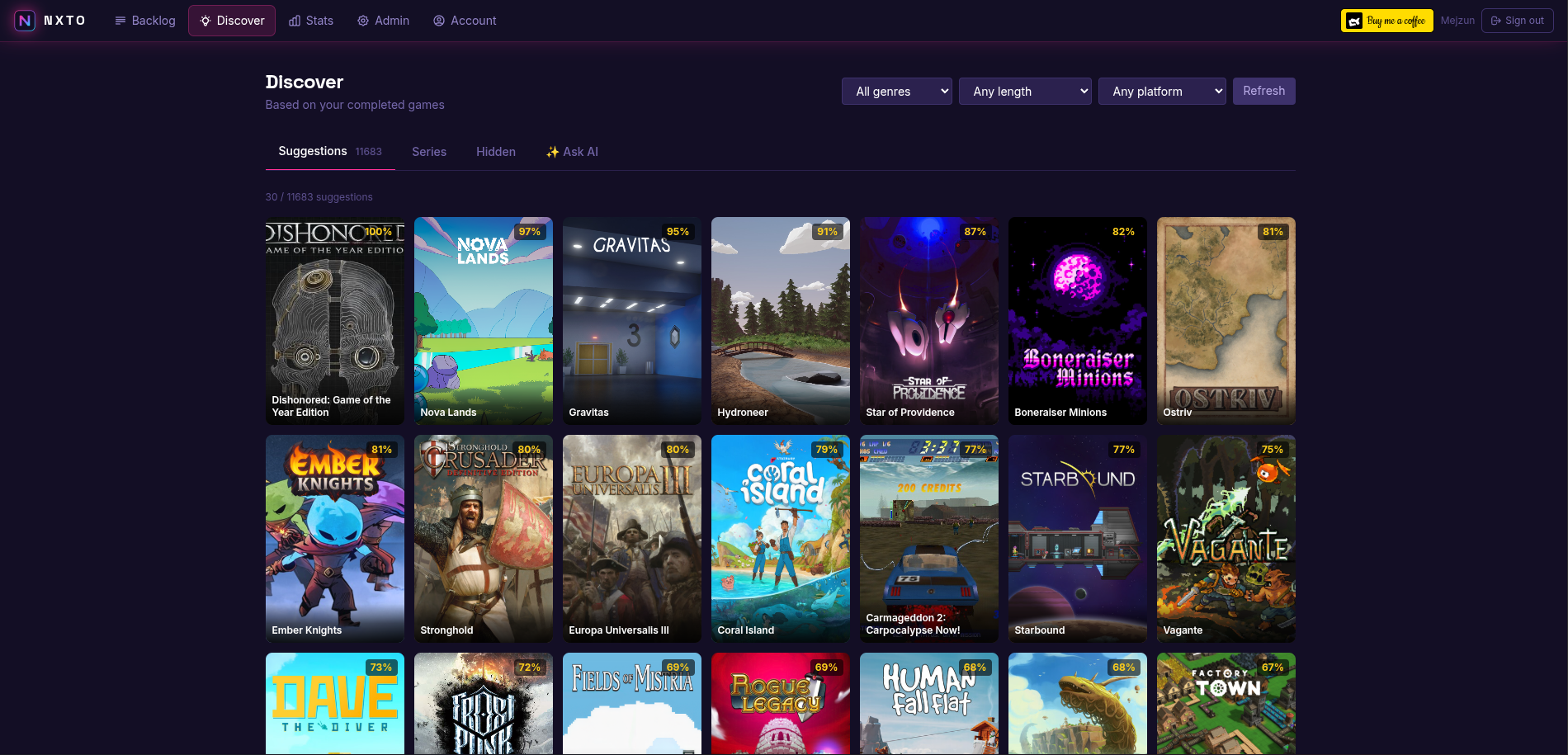Screen dimensions: 1568x755
Task: Switch to the Suggestions tab
Action: point(330,151)
